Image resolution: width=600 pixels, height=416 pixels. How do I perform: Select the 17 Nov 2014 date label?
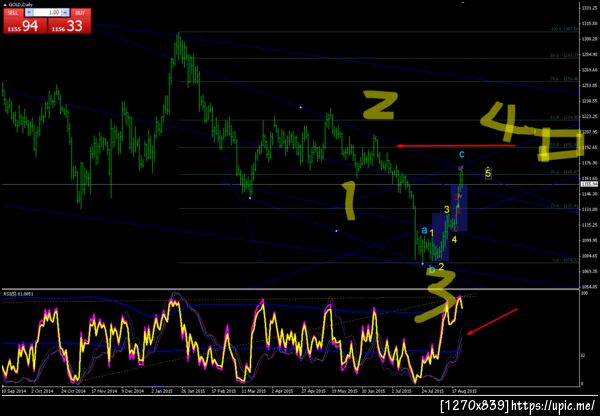(103, 391)
